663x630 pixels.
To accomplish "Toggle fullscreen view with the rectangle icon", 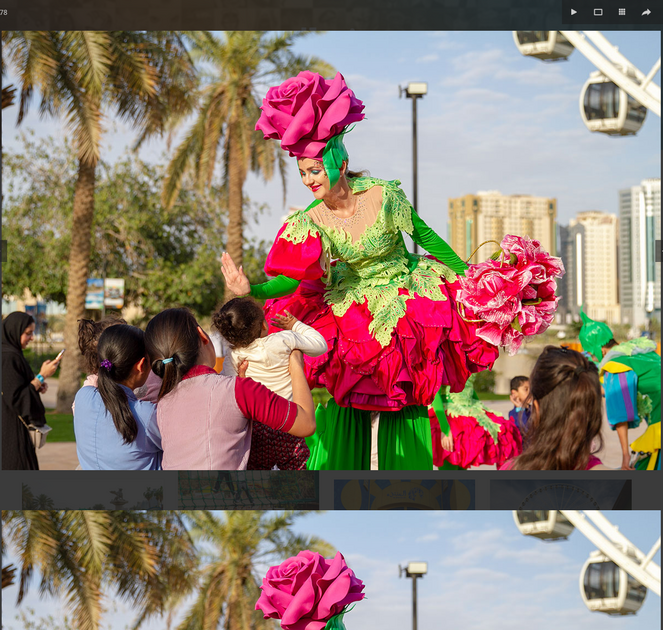I will (598, 12).
